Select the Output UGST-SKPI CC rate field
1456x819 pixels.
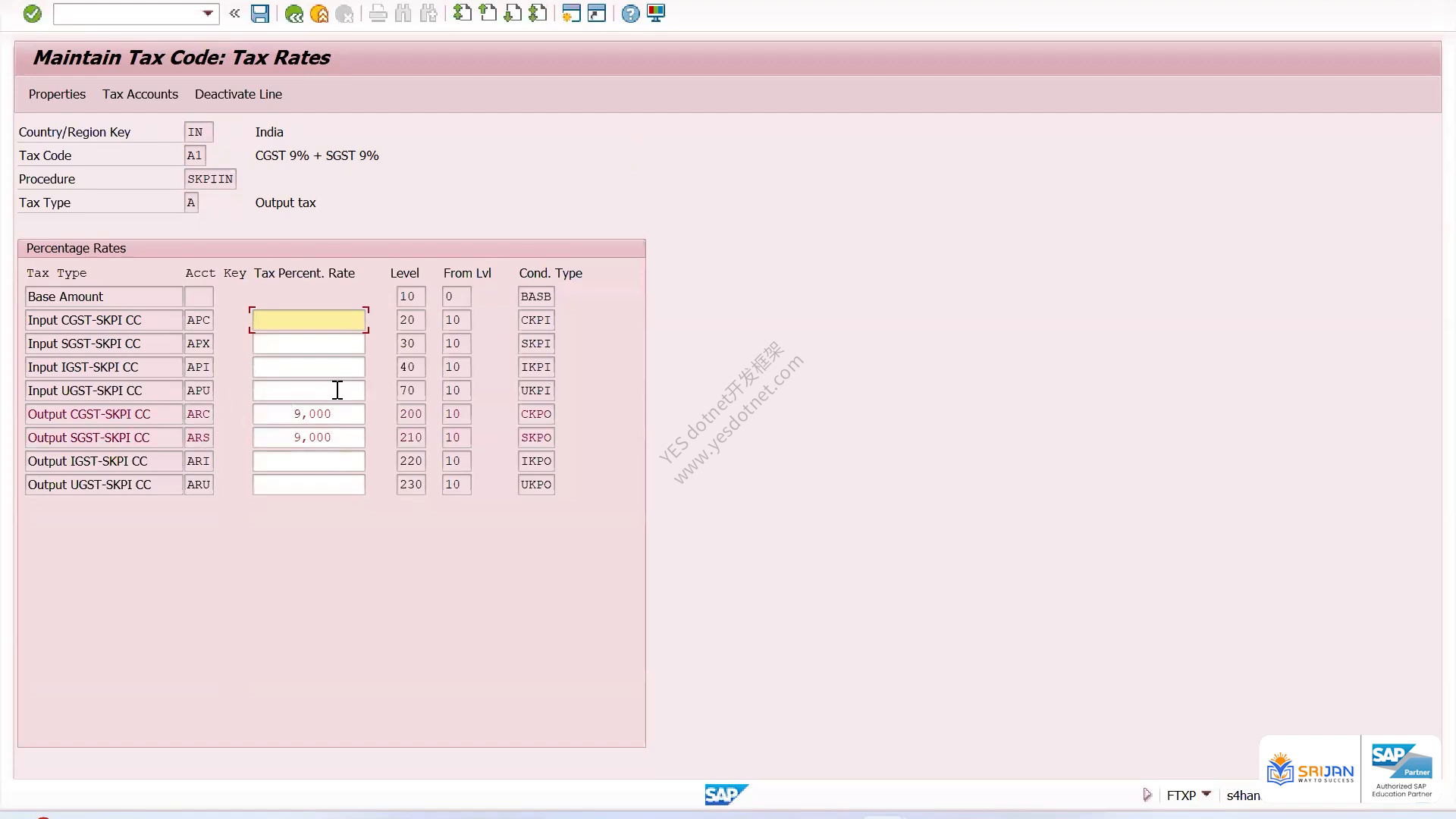coord(309,485)
